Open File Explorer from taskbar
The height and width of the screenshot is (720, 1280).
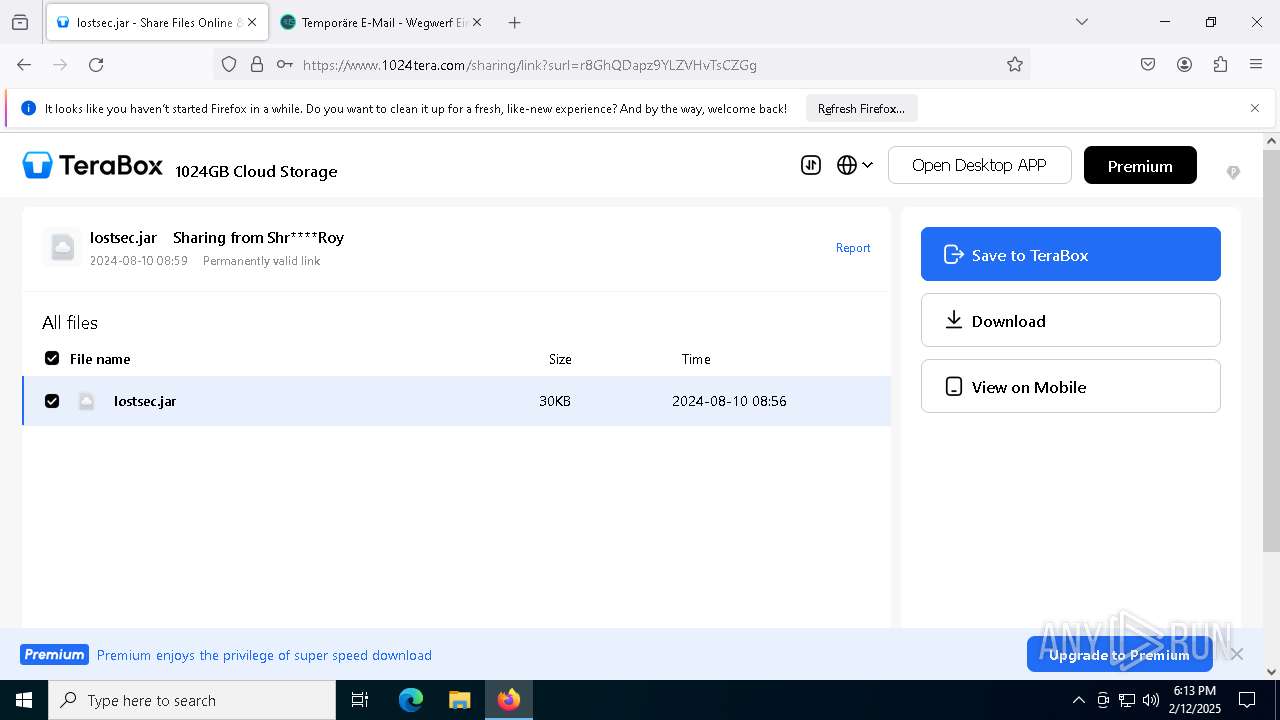pos(459,700)
